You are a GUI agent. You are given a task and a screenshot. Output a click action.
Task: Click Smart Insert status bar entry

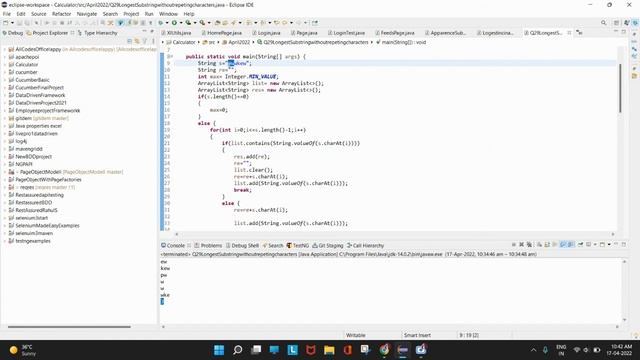(417, 335)
